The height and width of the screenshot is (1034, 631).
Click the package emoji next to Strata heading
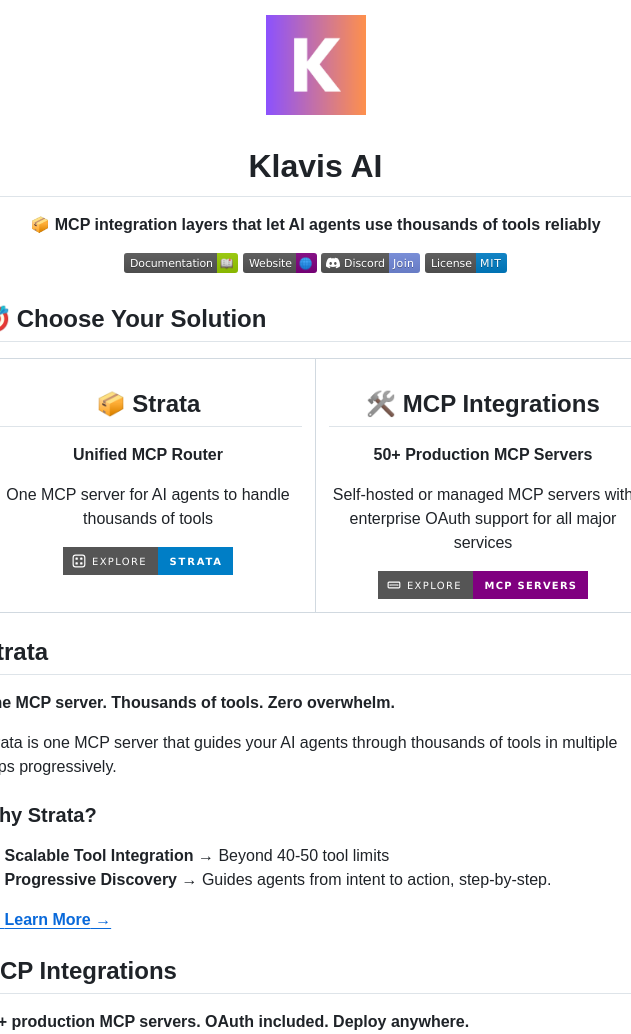[x=111, y=404]
